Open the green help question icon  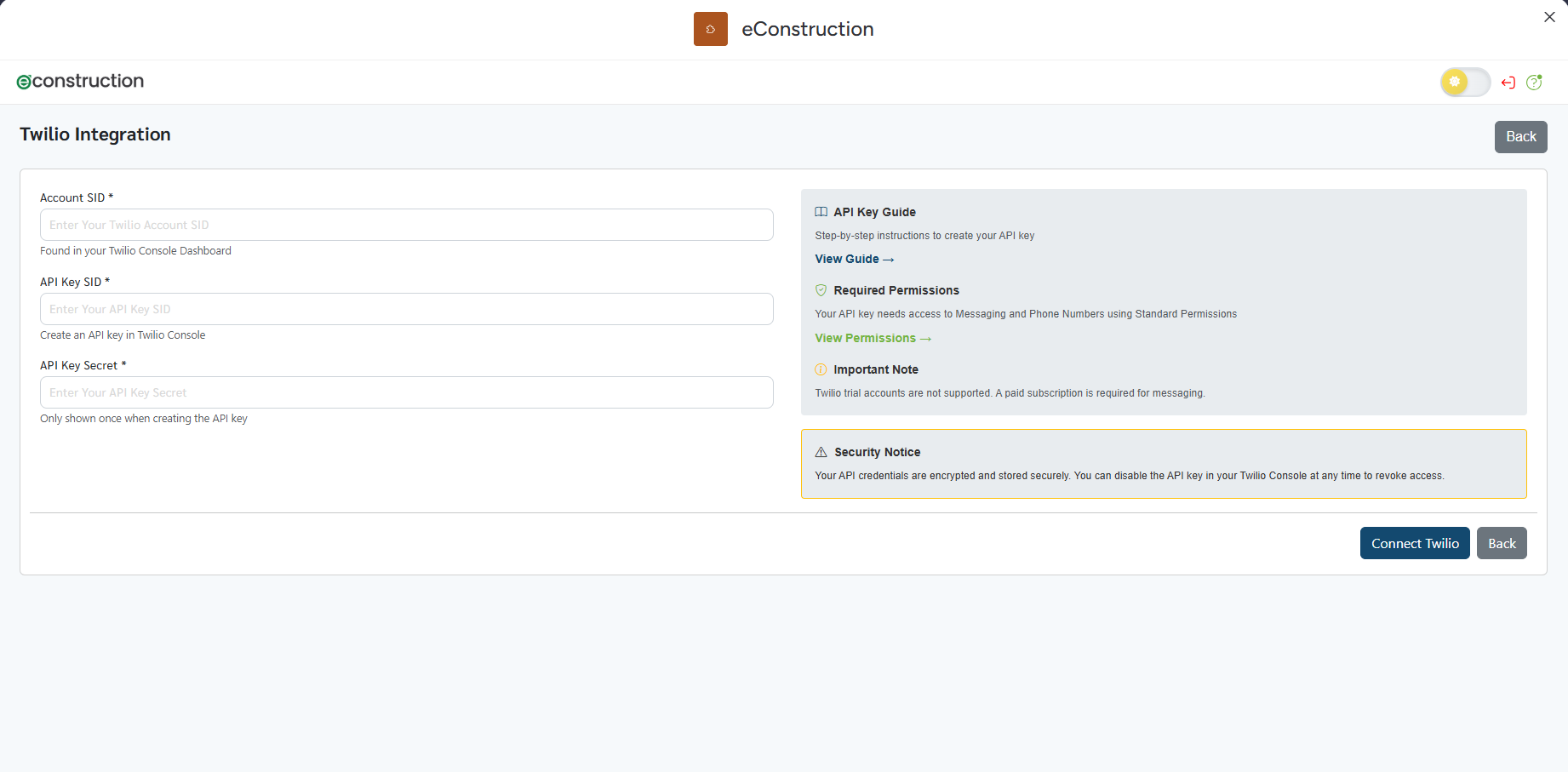[x=1534, y=83]
